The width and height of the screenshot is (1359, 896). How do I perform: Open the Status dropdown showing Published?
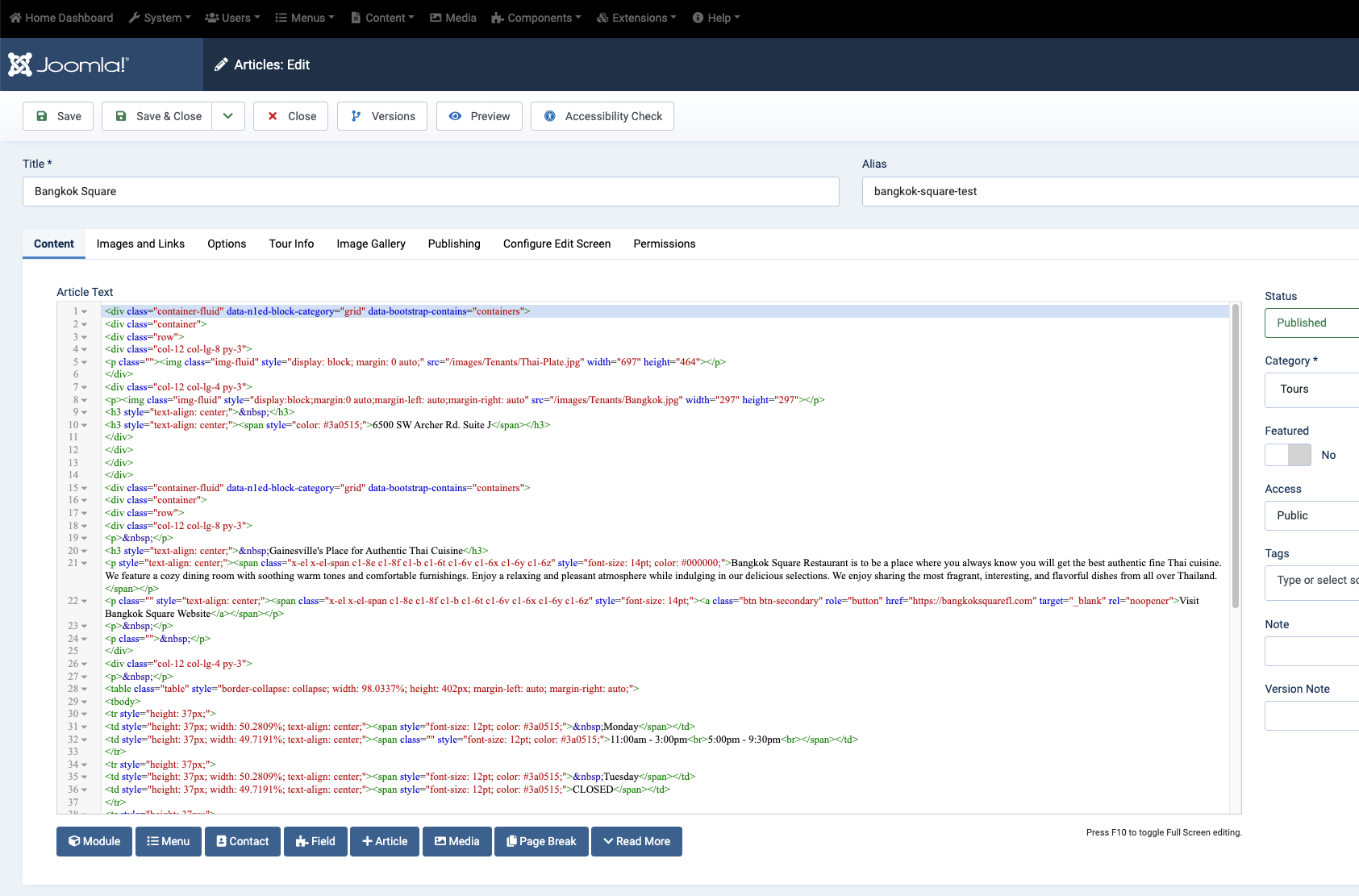tap(1311, 323)
